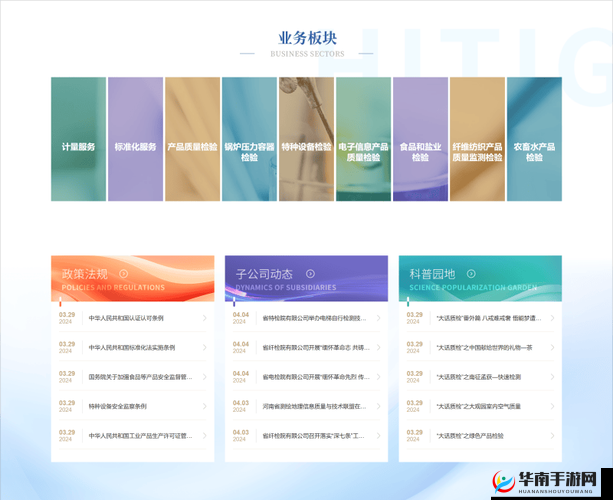Click the chevron on 中华人民共和国工业产品生产许可证管 row

(x=204, y=435)
